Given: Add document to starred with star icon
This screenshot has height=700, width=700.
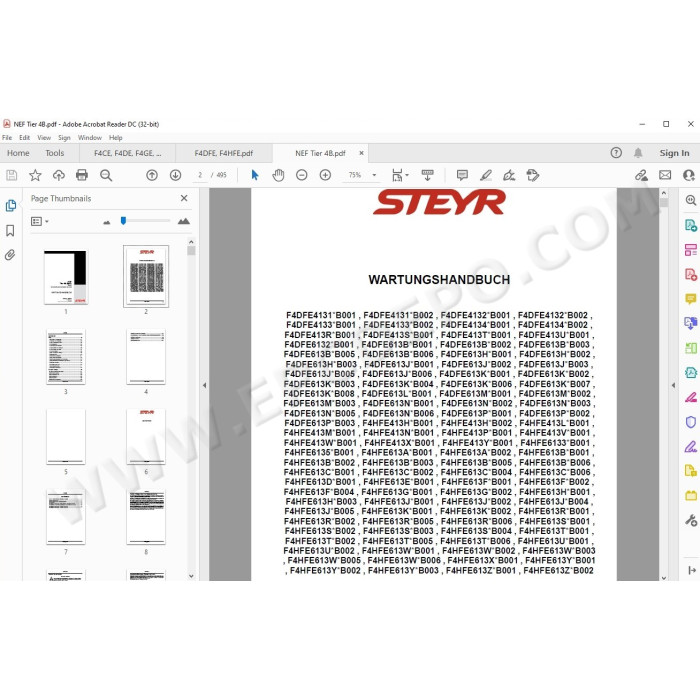Looking at the screenshot, I should pos(35,175).
